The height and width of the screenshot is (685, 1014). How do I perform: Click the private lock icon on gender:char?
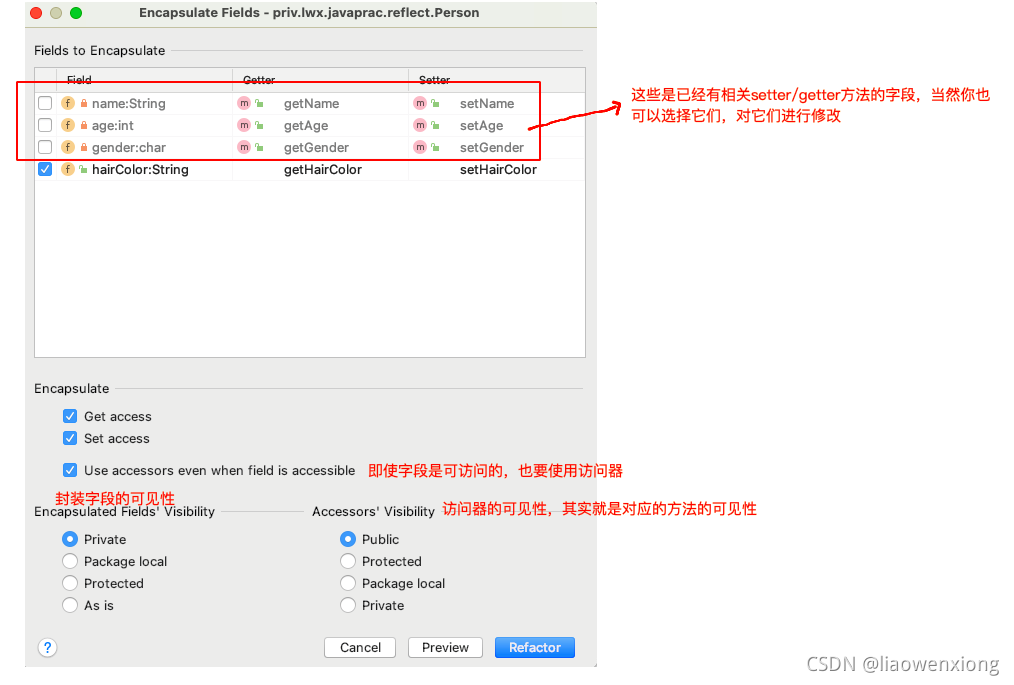83,147
